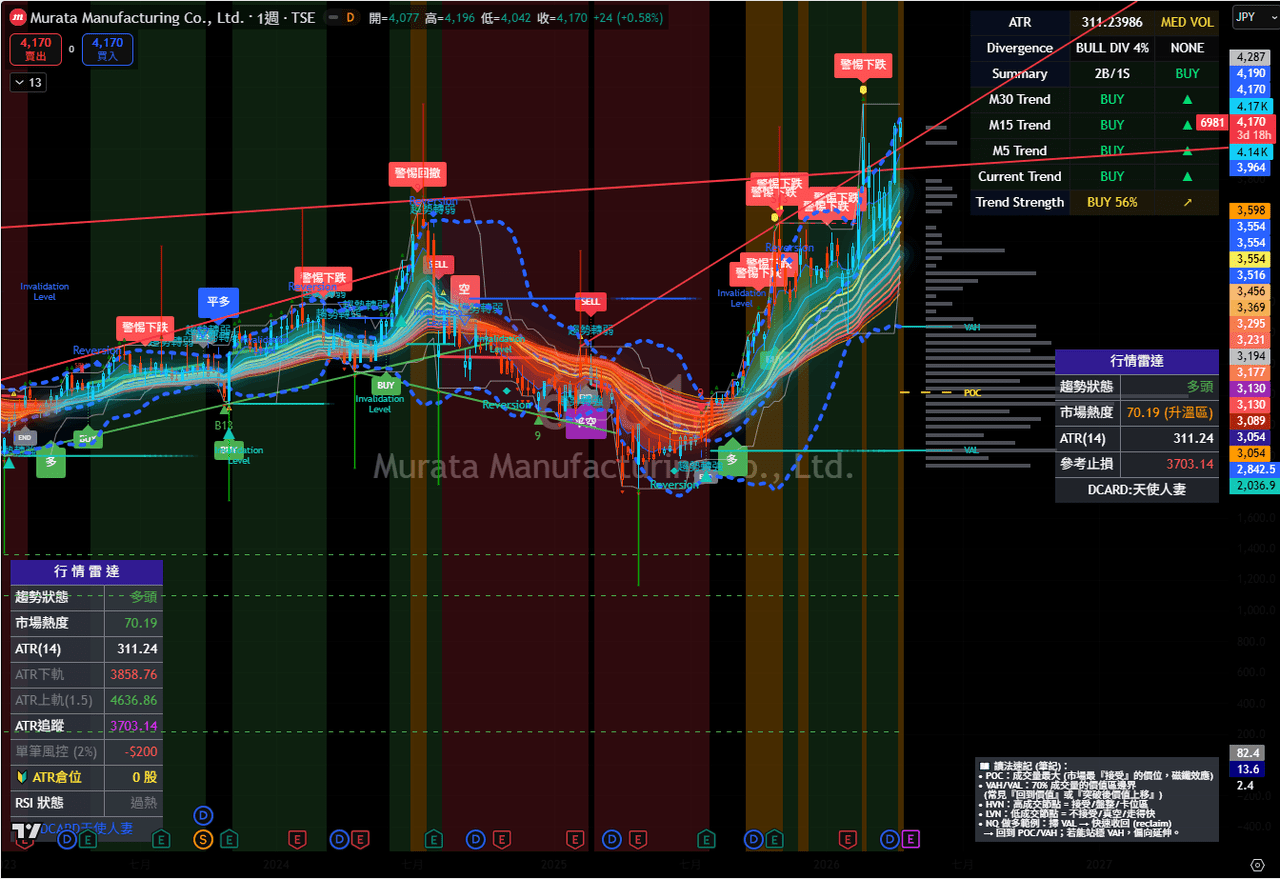Click the RSI 狀態 過熱 value
The height and width of the screenshot is (879, 1280).
click(133, 803)
